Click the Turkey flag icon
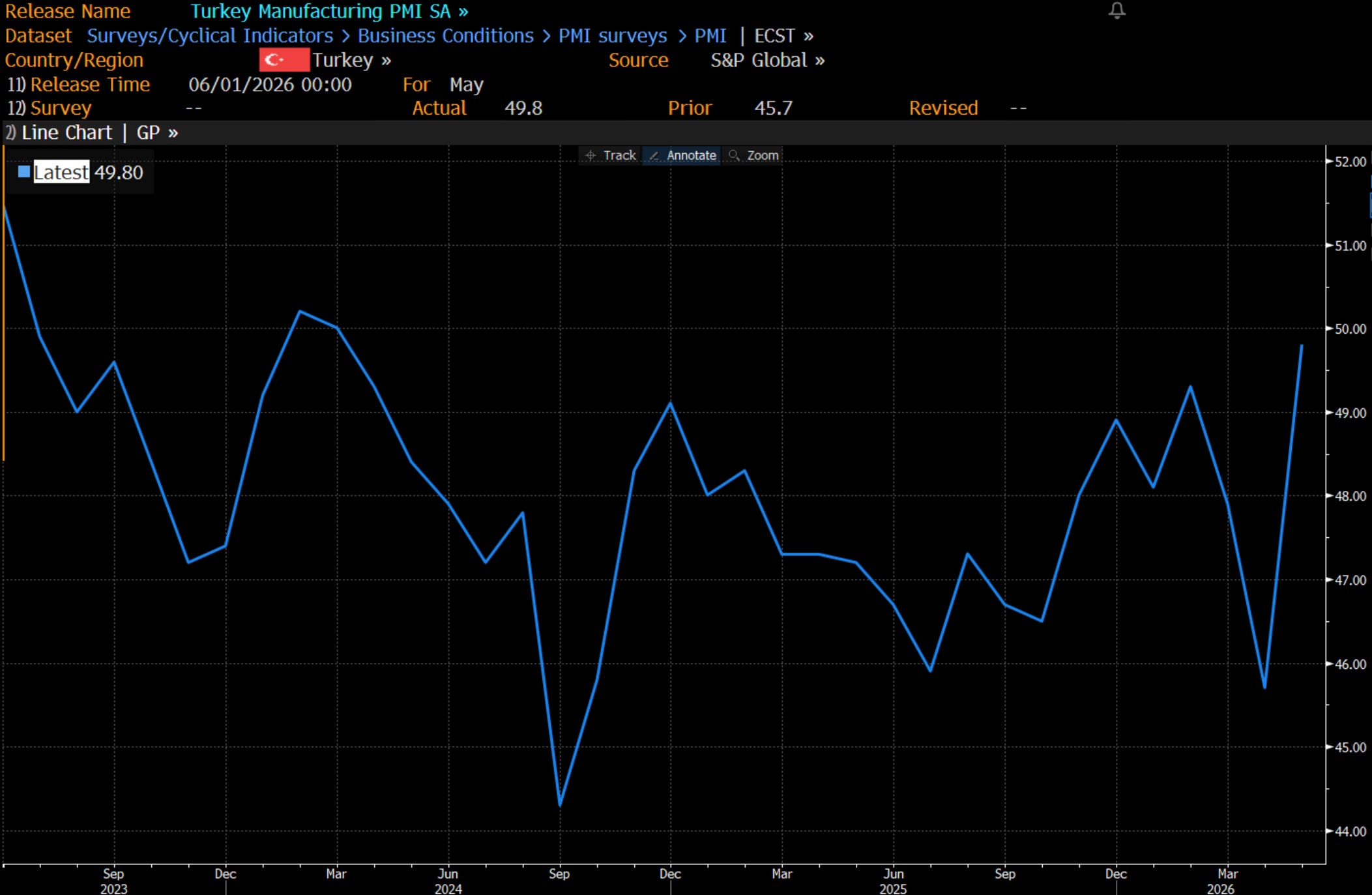Image resolution: width=1372 pixels, height=895 pixels. (x=284, y=60)
